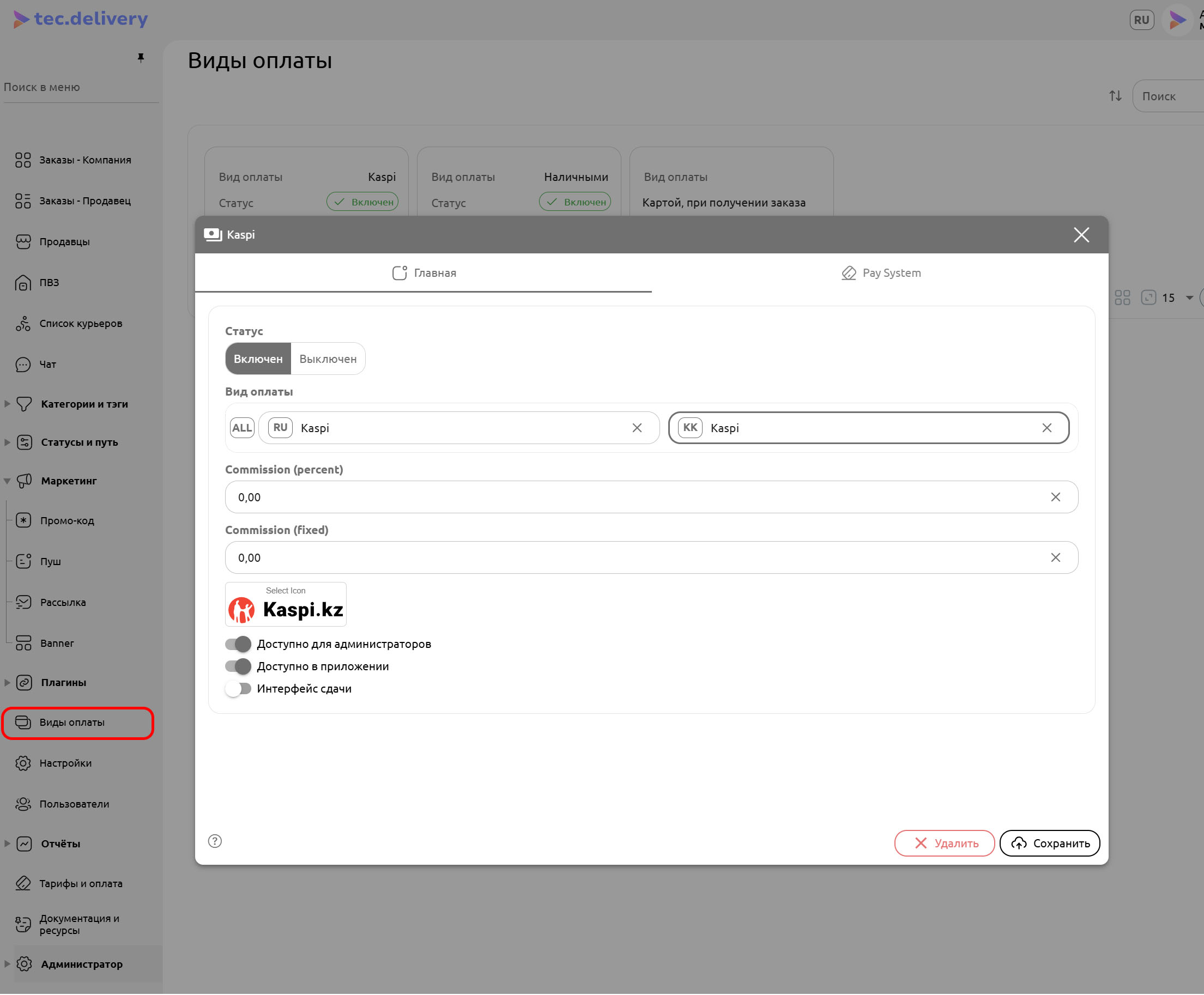Clear the KK Kaspi name field
1204x995 pixels.
tap(1048, 428)
